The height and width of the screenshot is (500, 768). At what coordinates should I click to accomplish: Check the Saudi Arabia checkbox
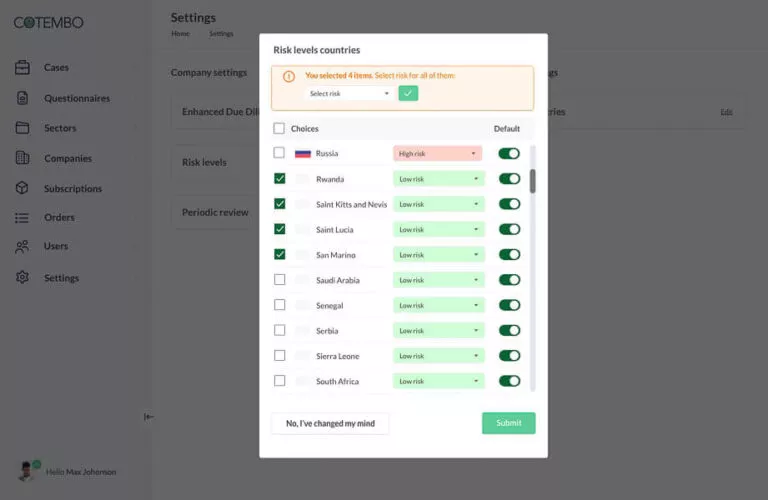click(x=280, y=280)
